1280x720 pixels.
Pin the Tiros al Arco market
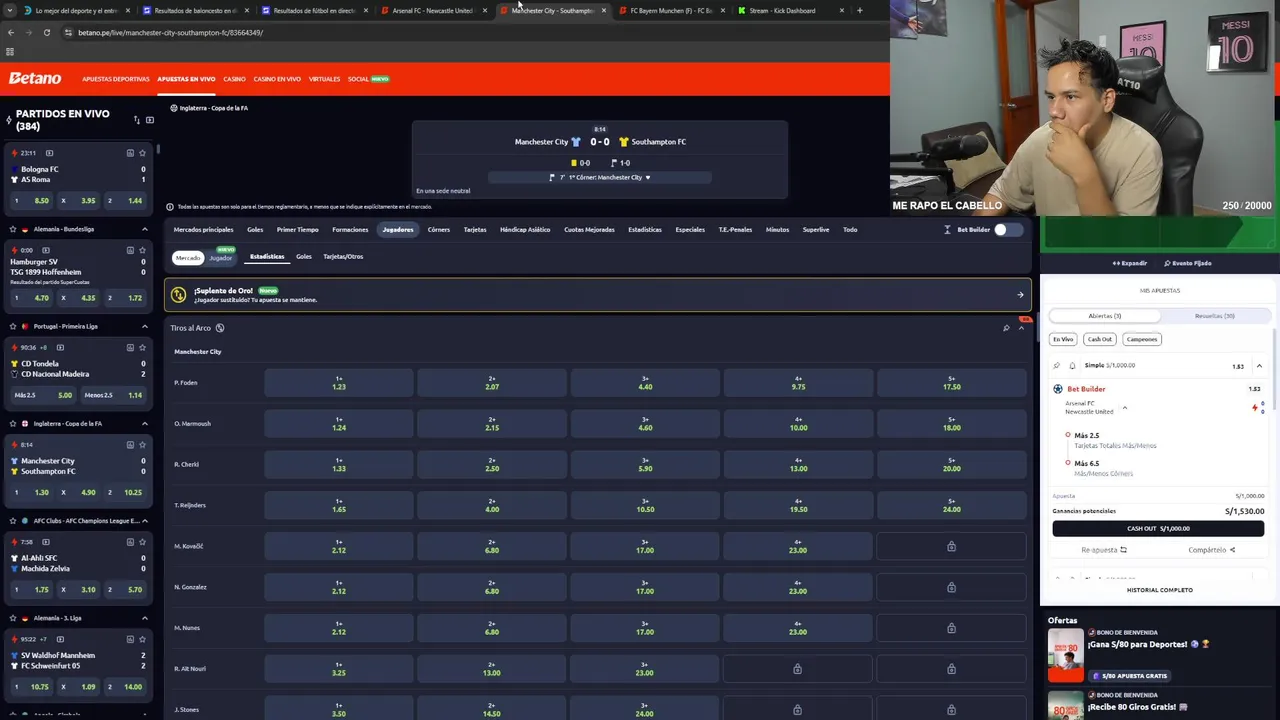1006,328
